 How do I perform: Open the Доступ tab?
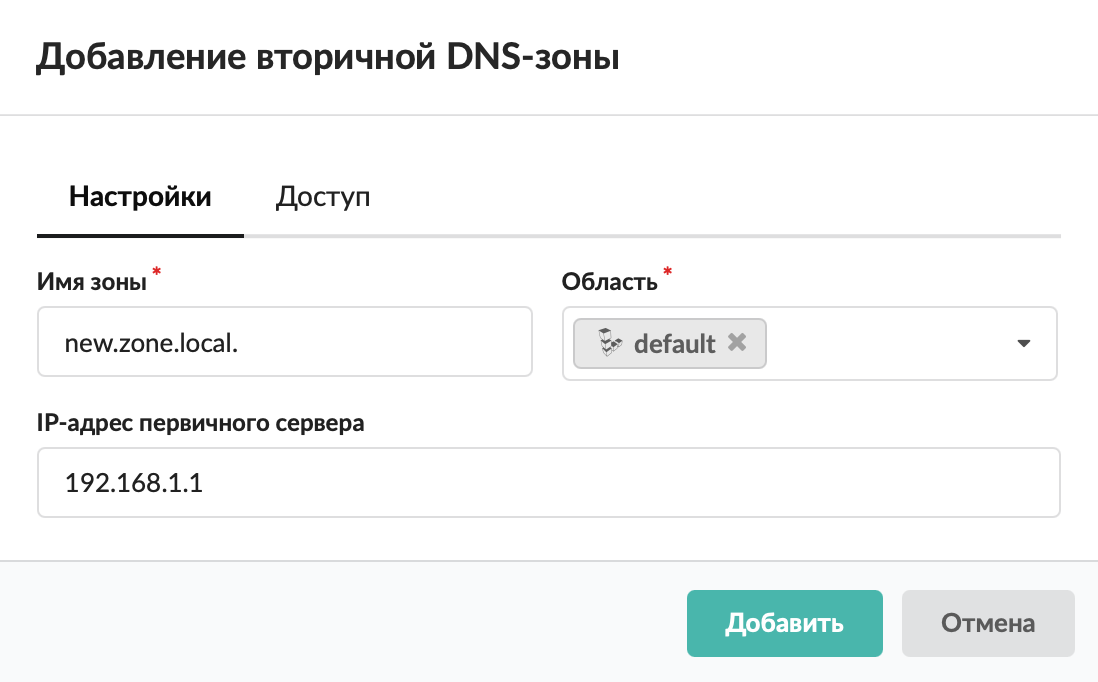[x=322, y=197]
